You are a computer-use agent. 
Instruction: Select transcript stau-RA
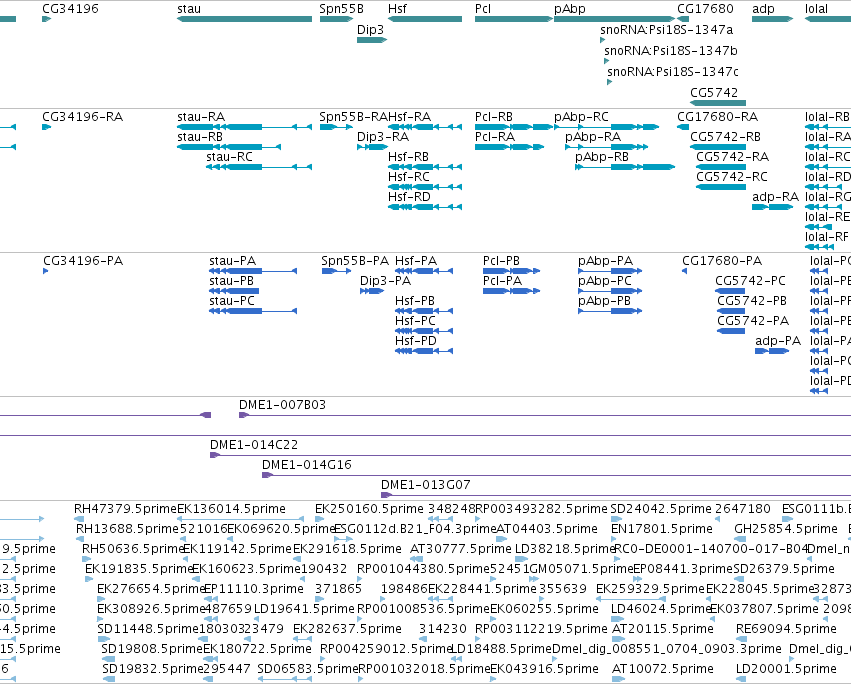click(201, 117)
